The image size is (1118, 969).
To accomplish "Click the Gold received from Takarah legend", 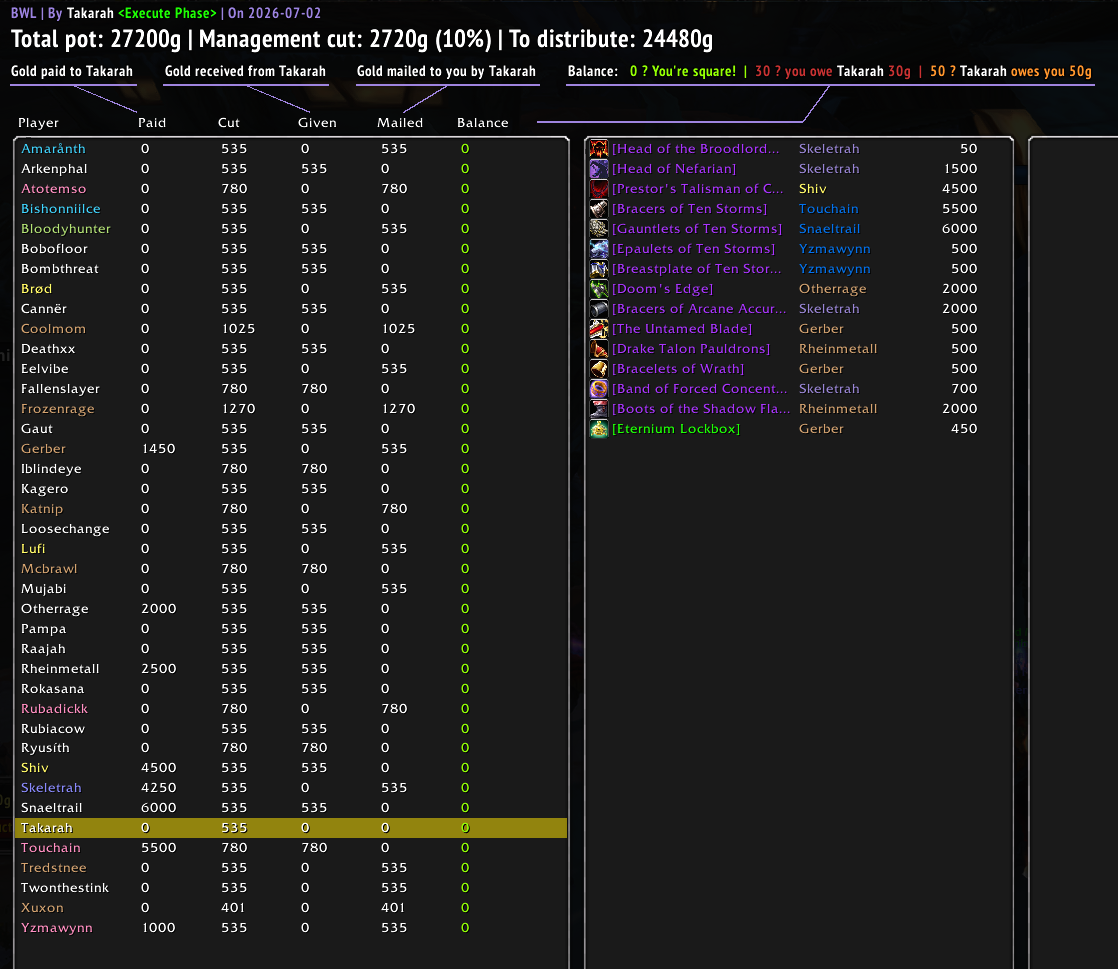I will [x=245, y=71].
